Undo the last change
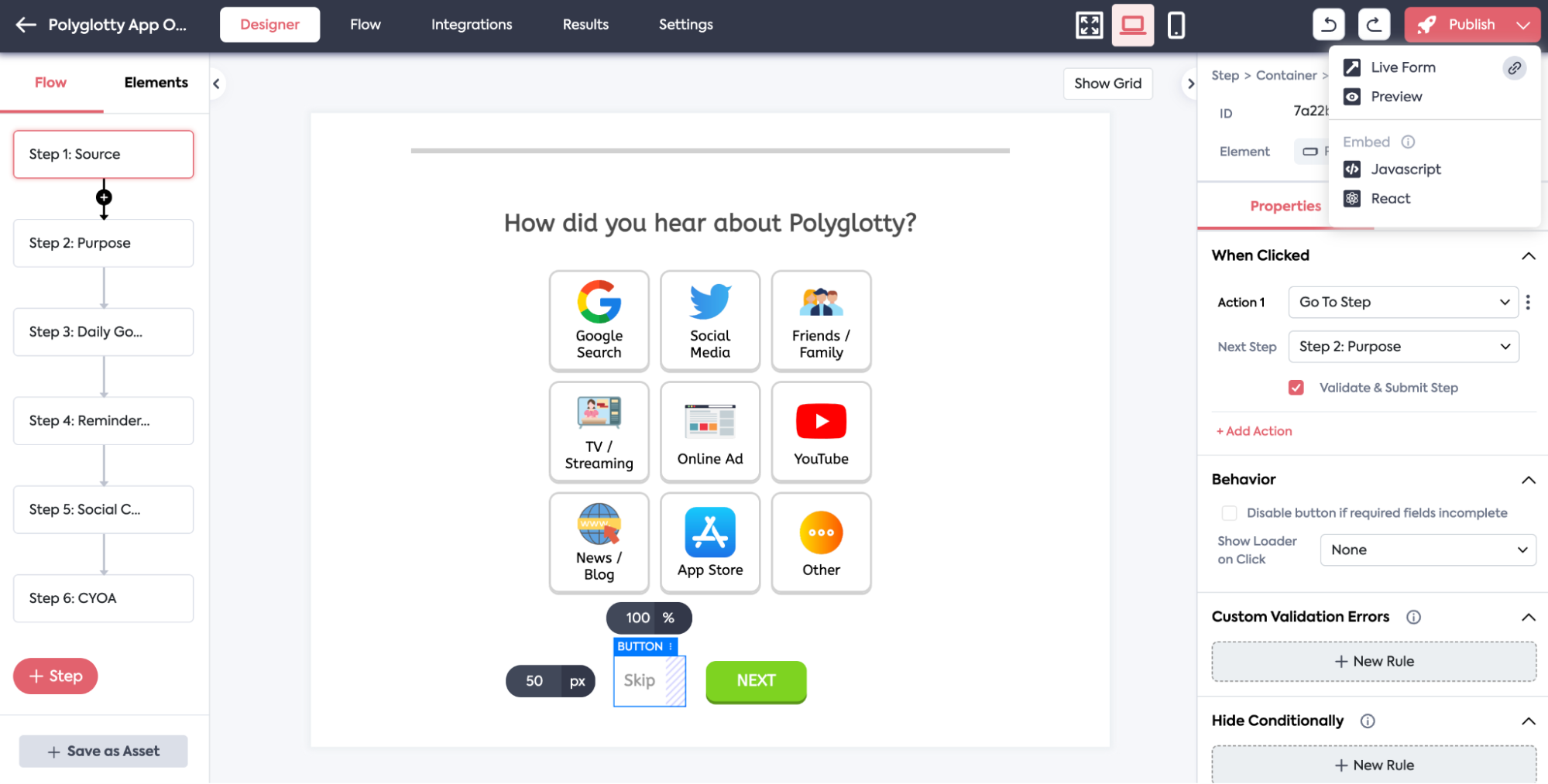The height and width of the screenshot is (784, 1548). (x=1328, y=24)
